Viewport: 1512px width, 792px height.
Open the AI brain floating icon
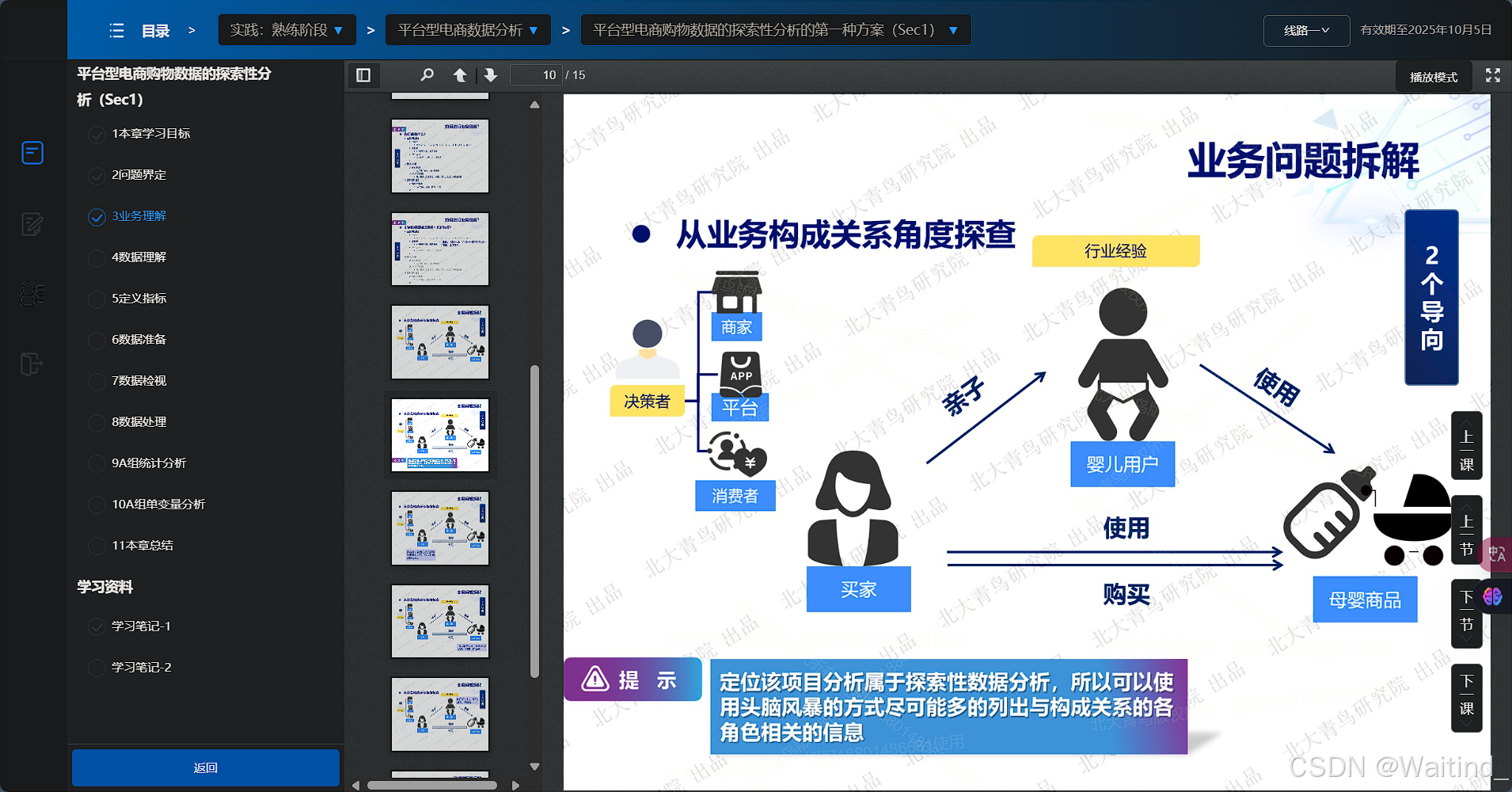1493,596
